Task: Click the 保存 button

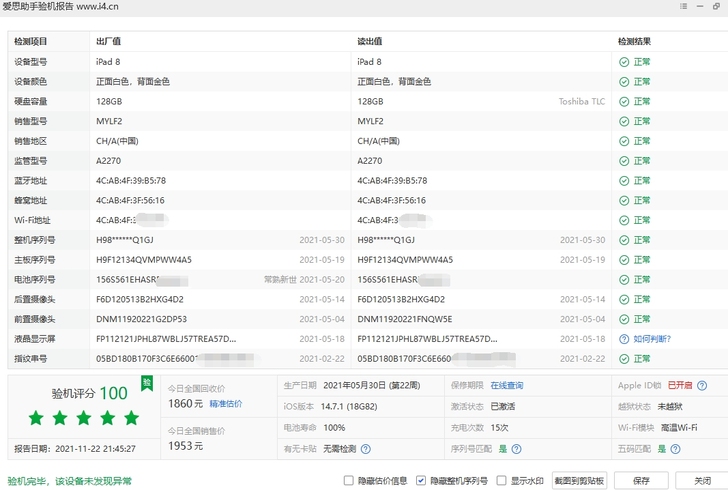Action: 641,481
